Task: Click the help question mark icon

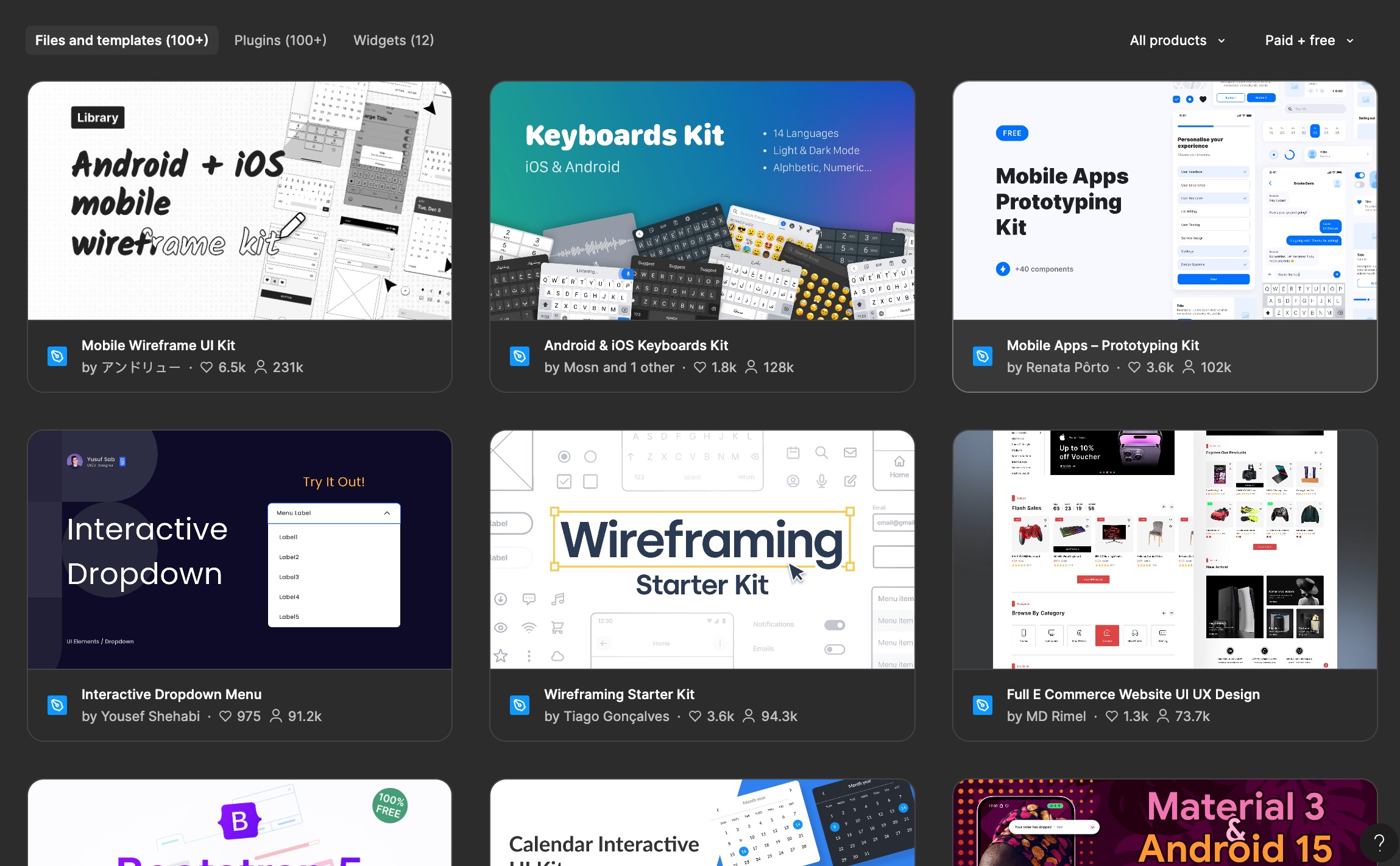Action: click(1379, 843)
